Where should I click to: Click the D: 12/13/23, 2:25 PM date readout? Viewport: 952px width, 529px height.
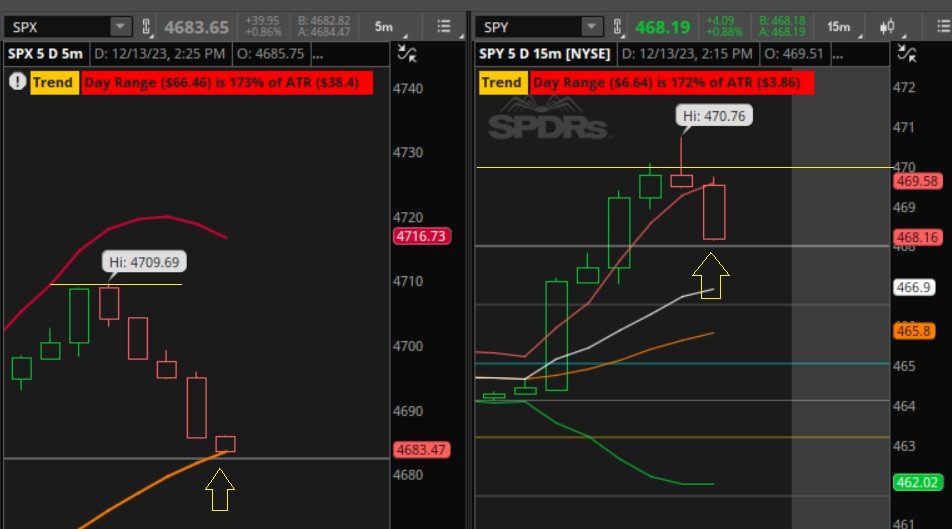point(160,53)
